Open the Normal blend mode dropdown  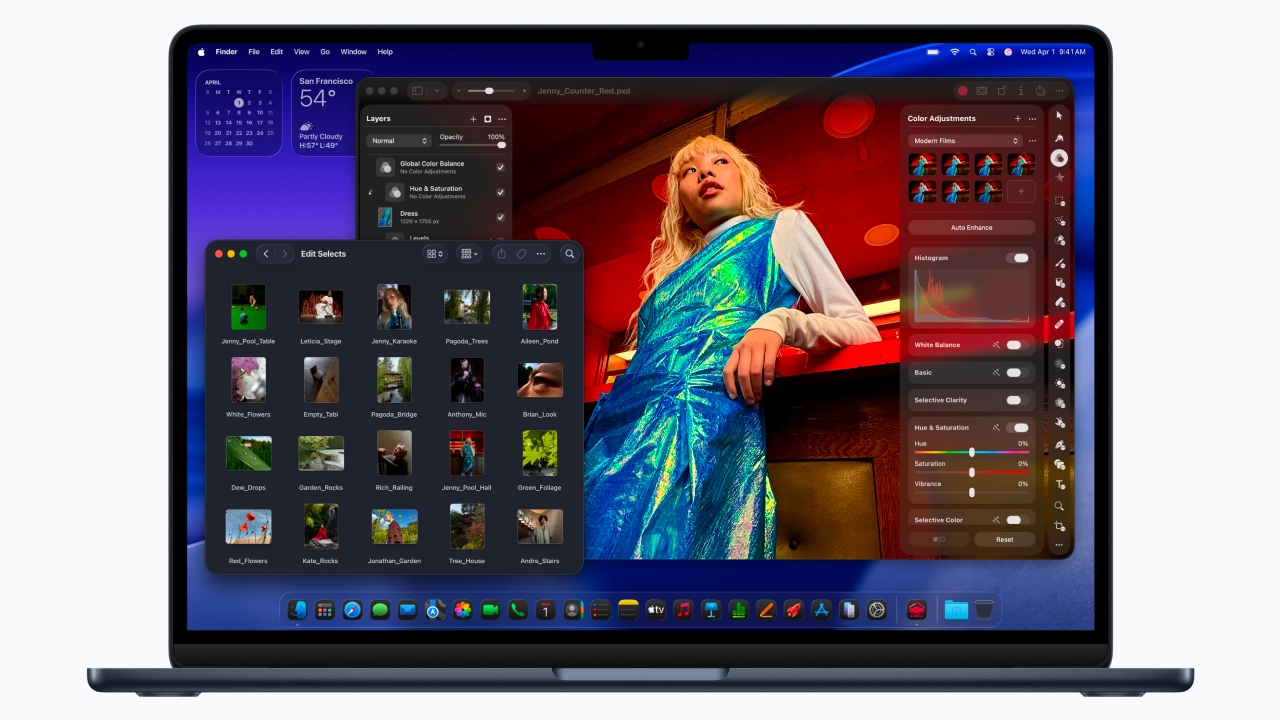click(x=397, y=141)
